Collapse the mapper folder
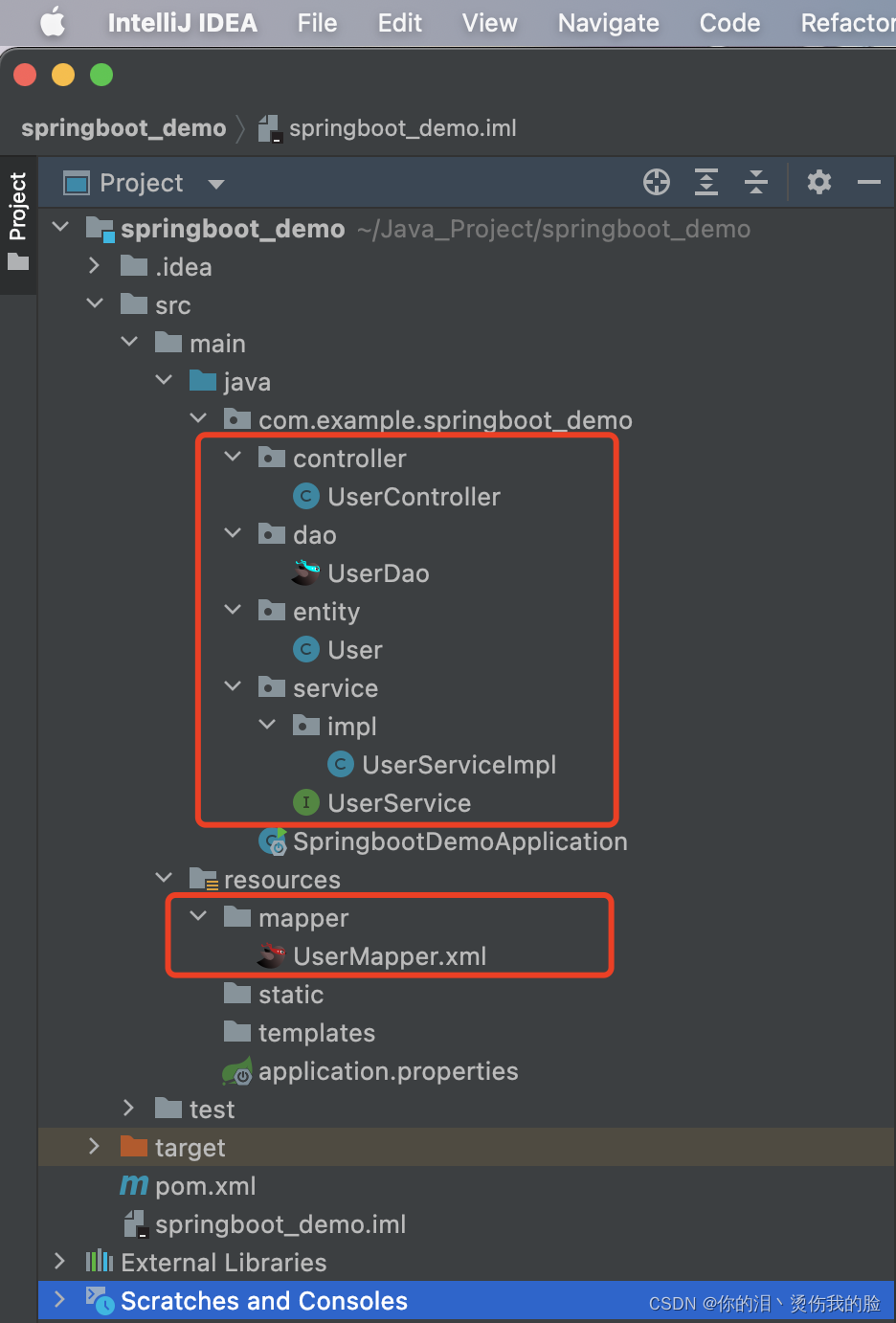Screen dimensions: 896x1323 point(198,916)
